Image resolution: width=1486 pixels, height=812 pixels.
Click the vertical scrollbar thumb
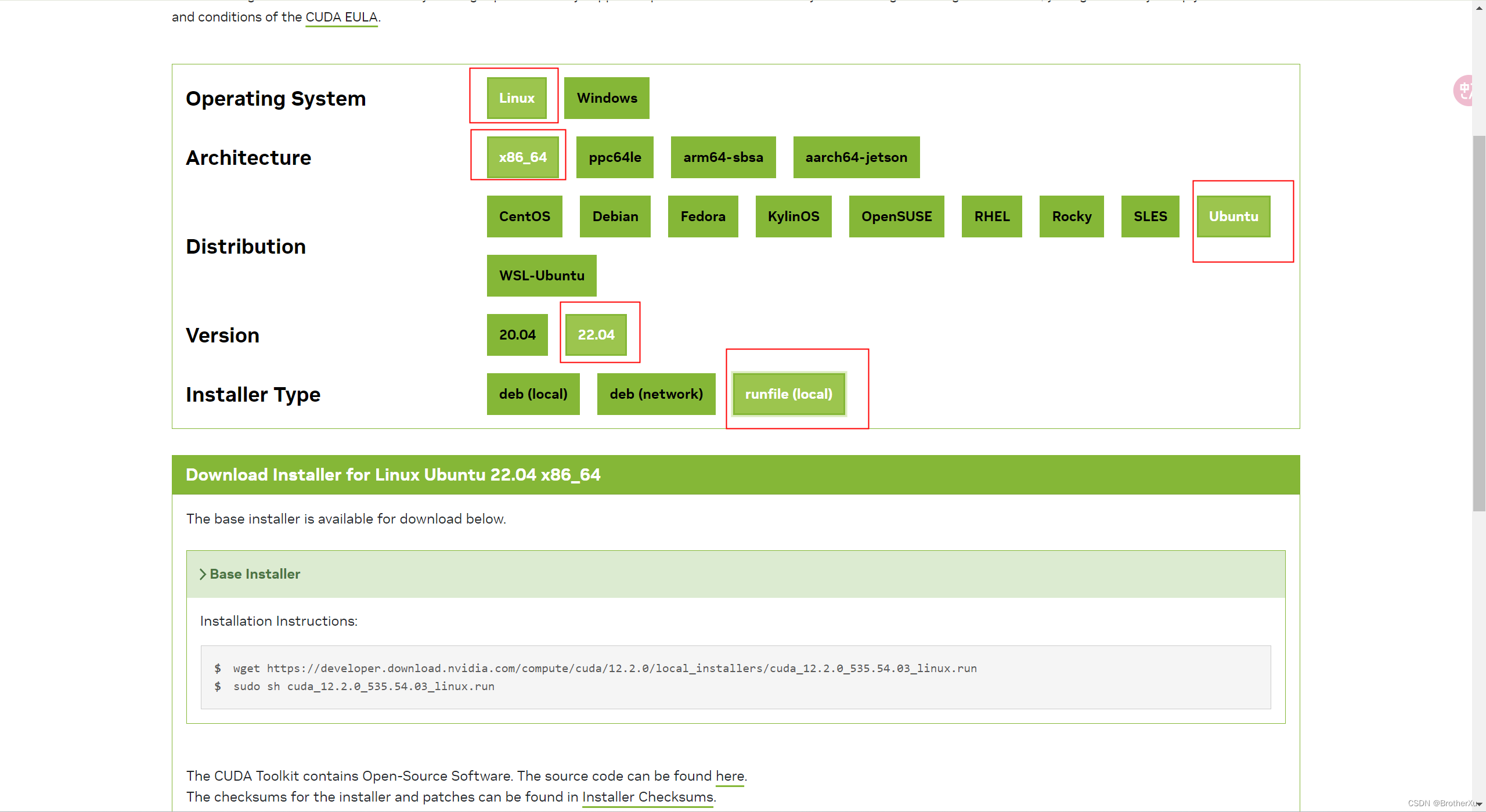pyautogui.click(x=1478, y=322)
